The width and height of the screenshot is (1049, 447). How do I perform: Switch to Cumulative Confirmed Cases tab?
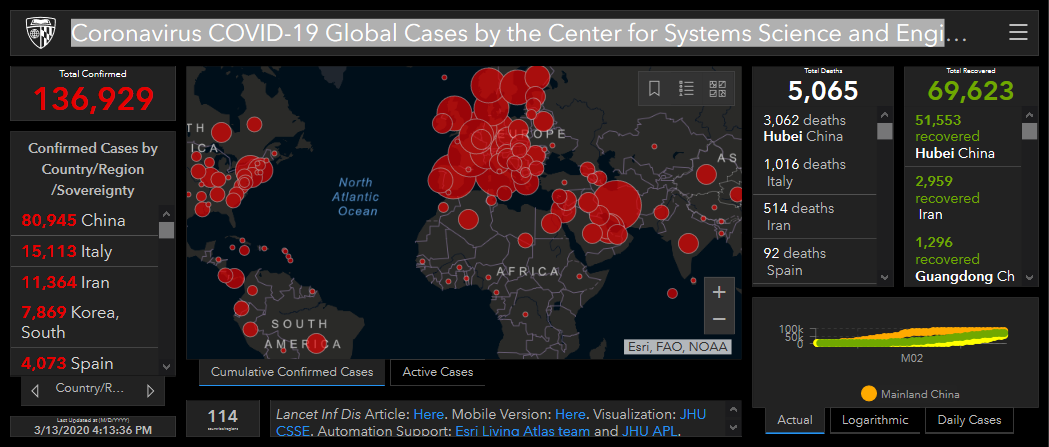[292, 372]
